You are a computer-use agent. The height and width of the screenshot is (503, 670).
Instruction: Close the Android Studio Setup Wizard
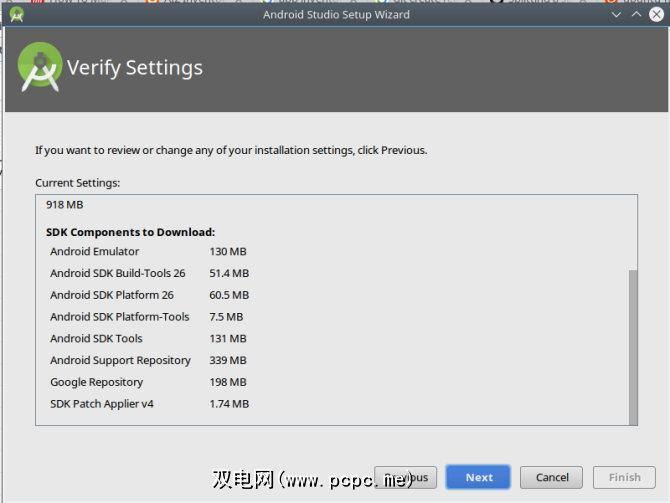(x=656, y=15)
